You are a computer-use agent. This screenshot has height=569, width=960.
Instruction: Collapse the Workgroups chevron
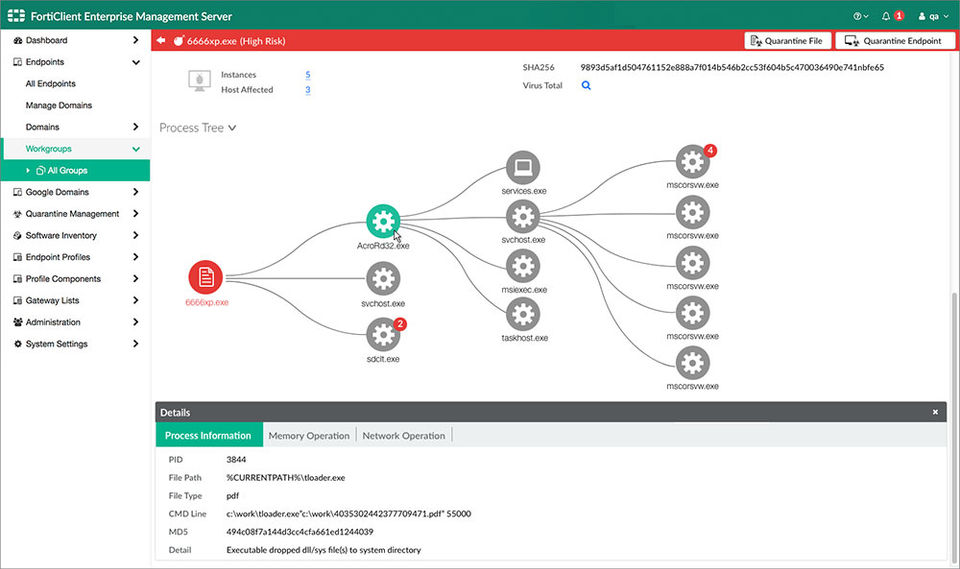[x=135, y=149]
